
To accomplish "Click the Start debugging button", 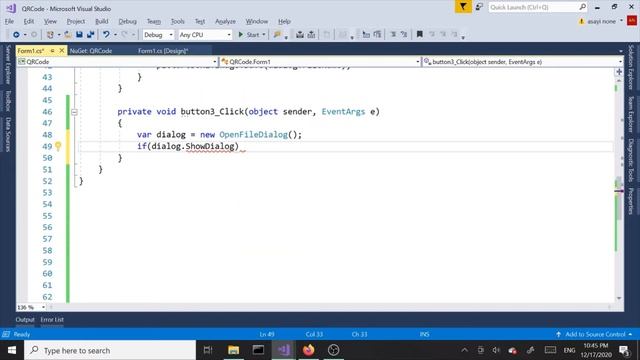I will click(x=249, y=35).
